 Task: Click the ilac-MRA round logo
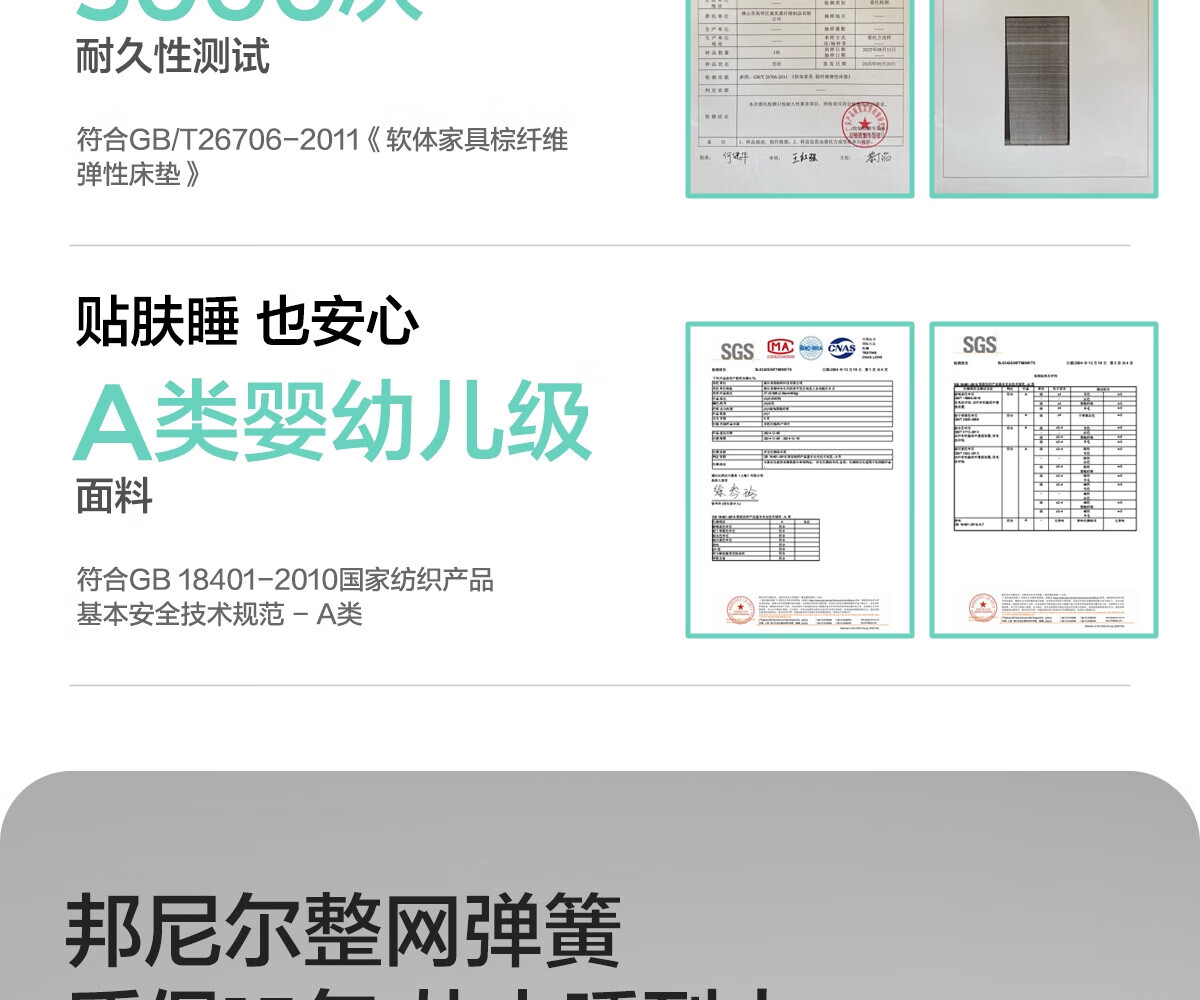[x=810, y=347]
